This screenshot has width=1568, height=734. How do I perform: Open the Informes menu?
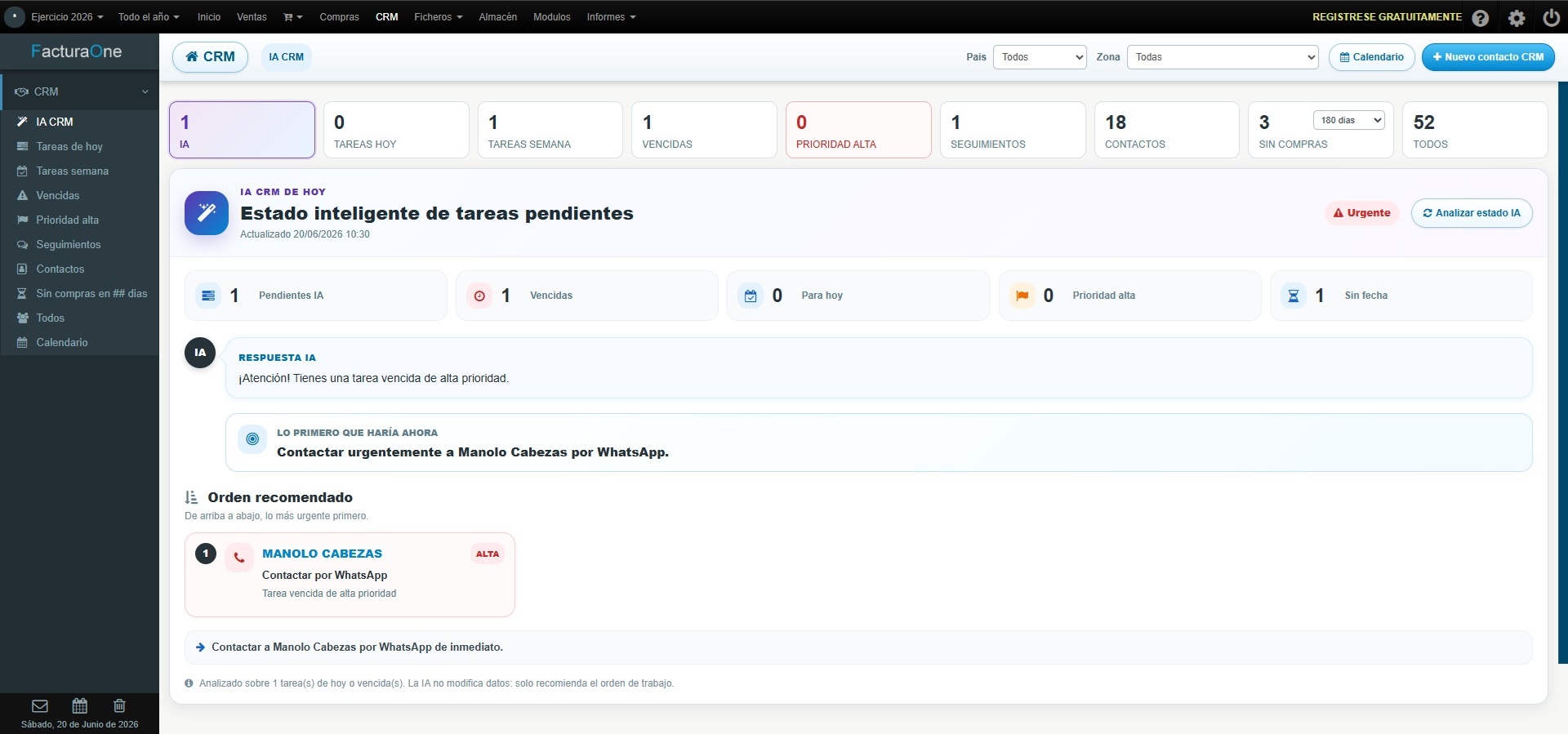point(611,17)
